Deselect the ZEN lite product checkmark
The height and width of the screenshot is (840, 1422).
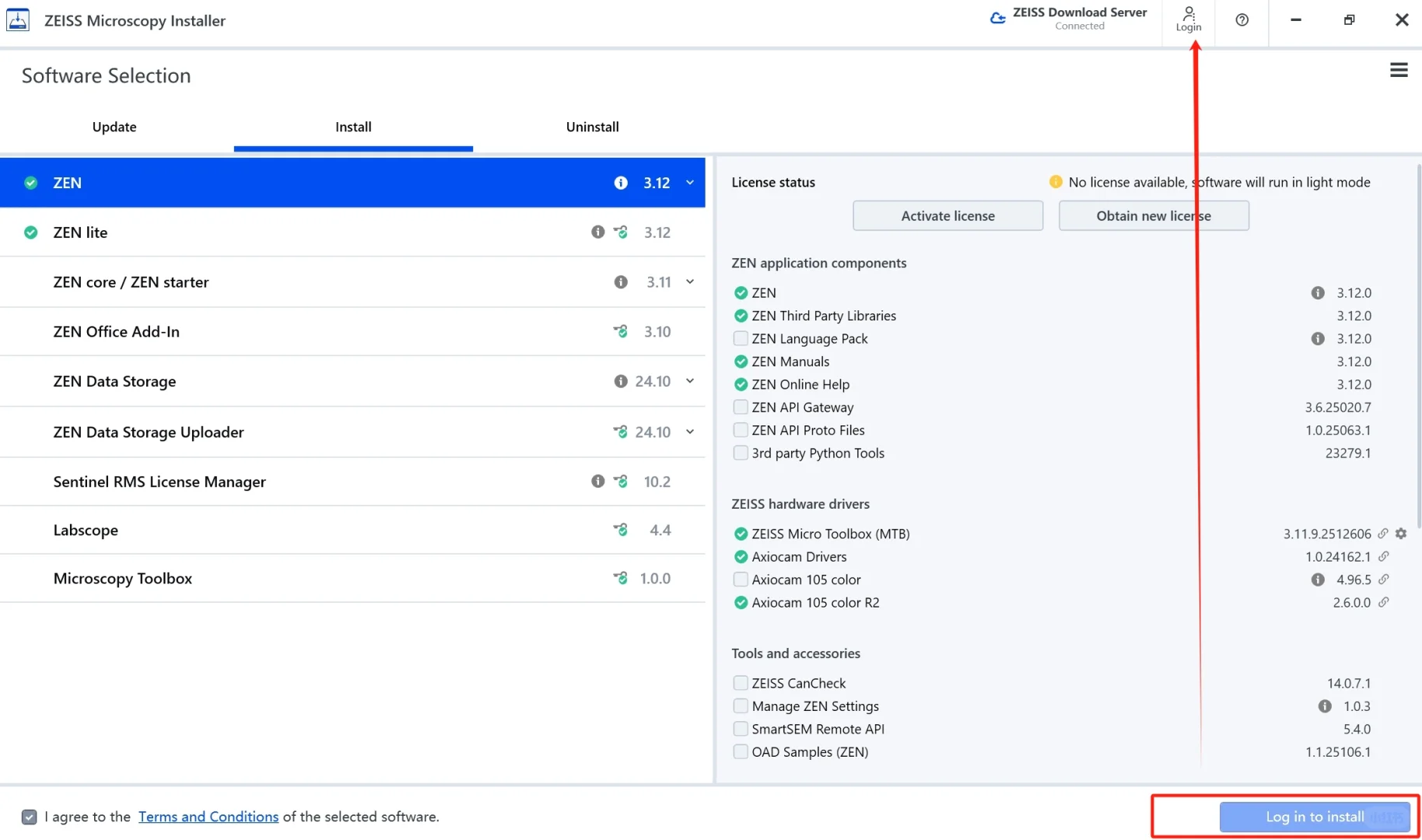point(30,232)
